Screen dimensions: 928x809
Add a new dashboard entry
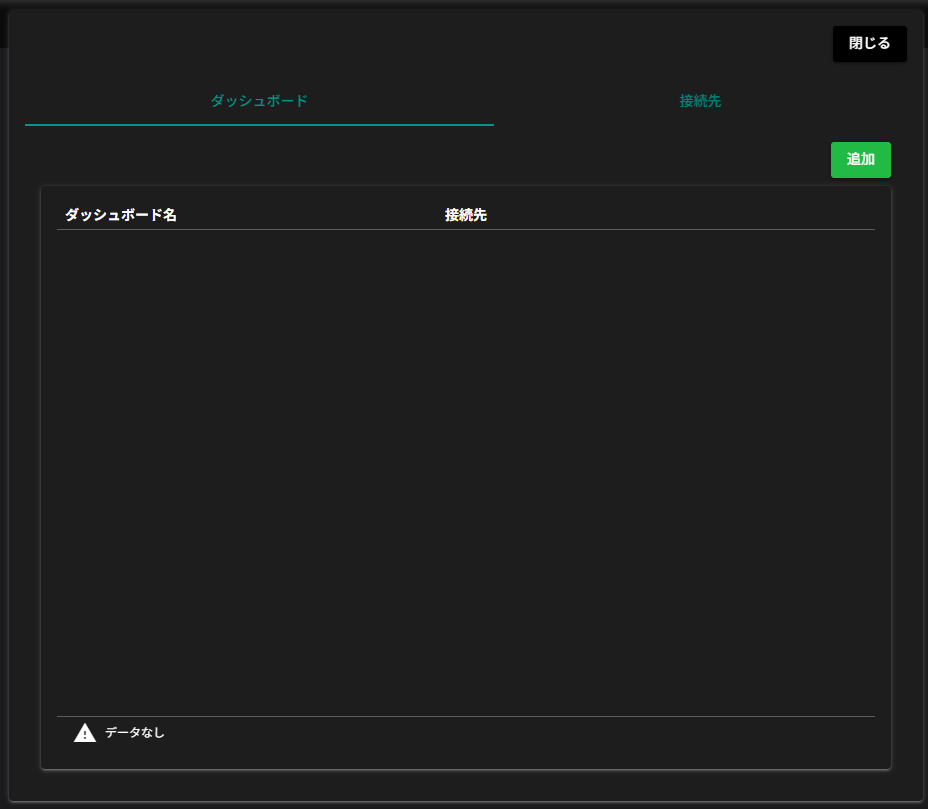point(860,160)
